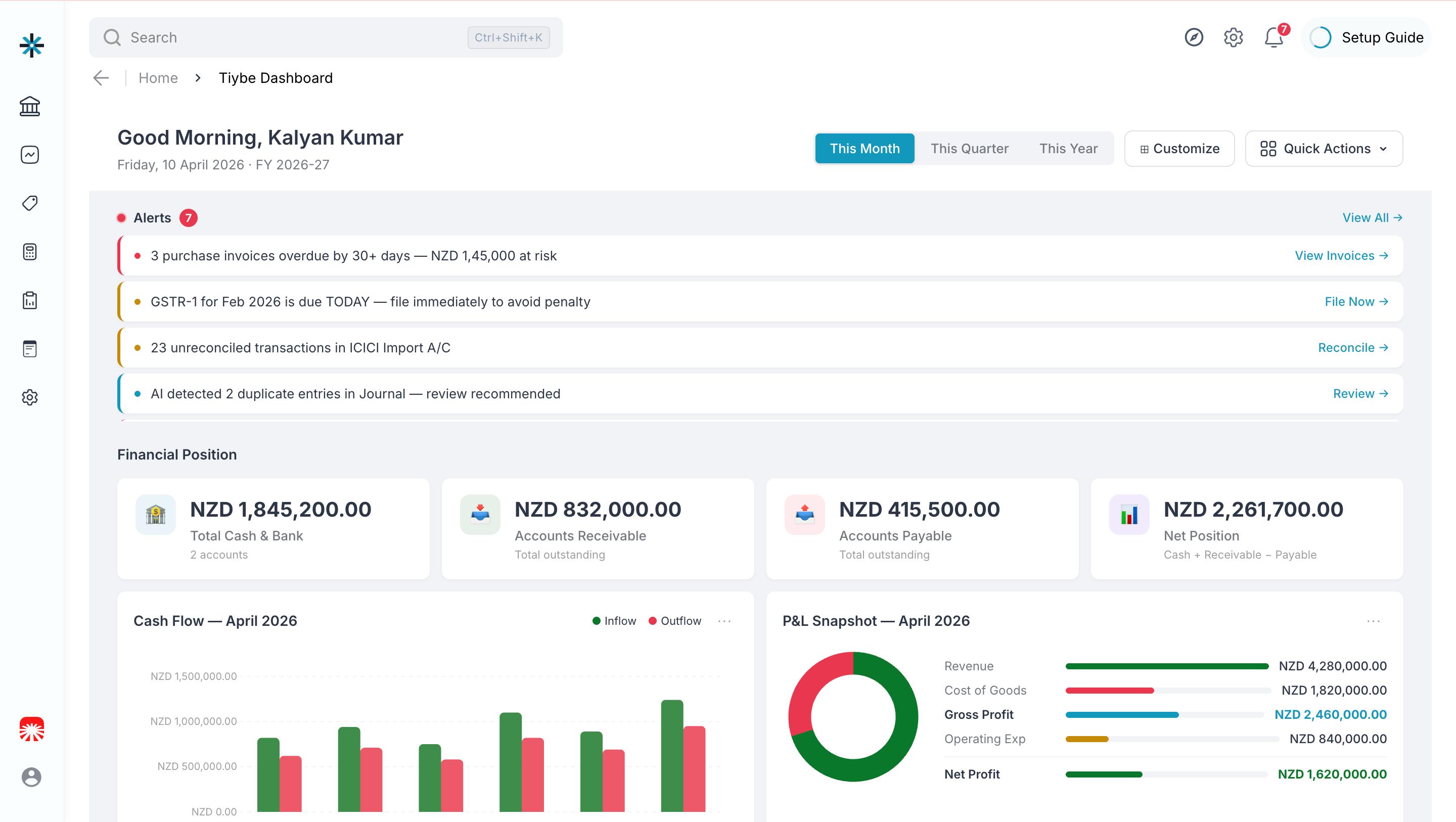Viewport: 1456px width, 822px height.
Task: Open the ledger notes sidebar icon
Action: point(30,349)
